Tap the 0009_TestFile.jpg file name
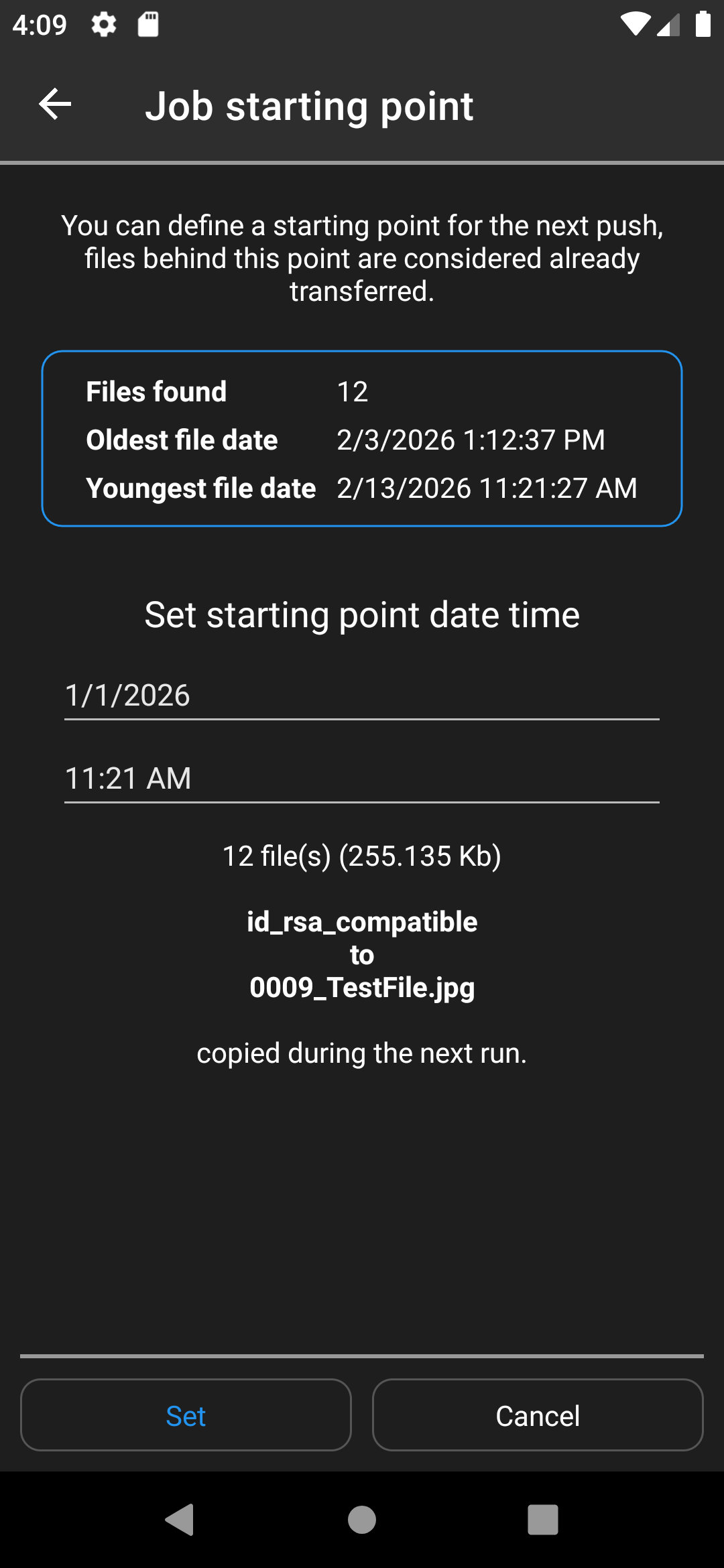724x1568 pixels. 362,988
